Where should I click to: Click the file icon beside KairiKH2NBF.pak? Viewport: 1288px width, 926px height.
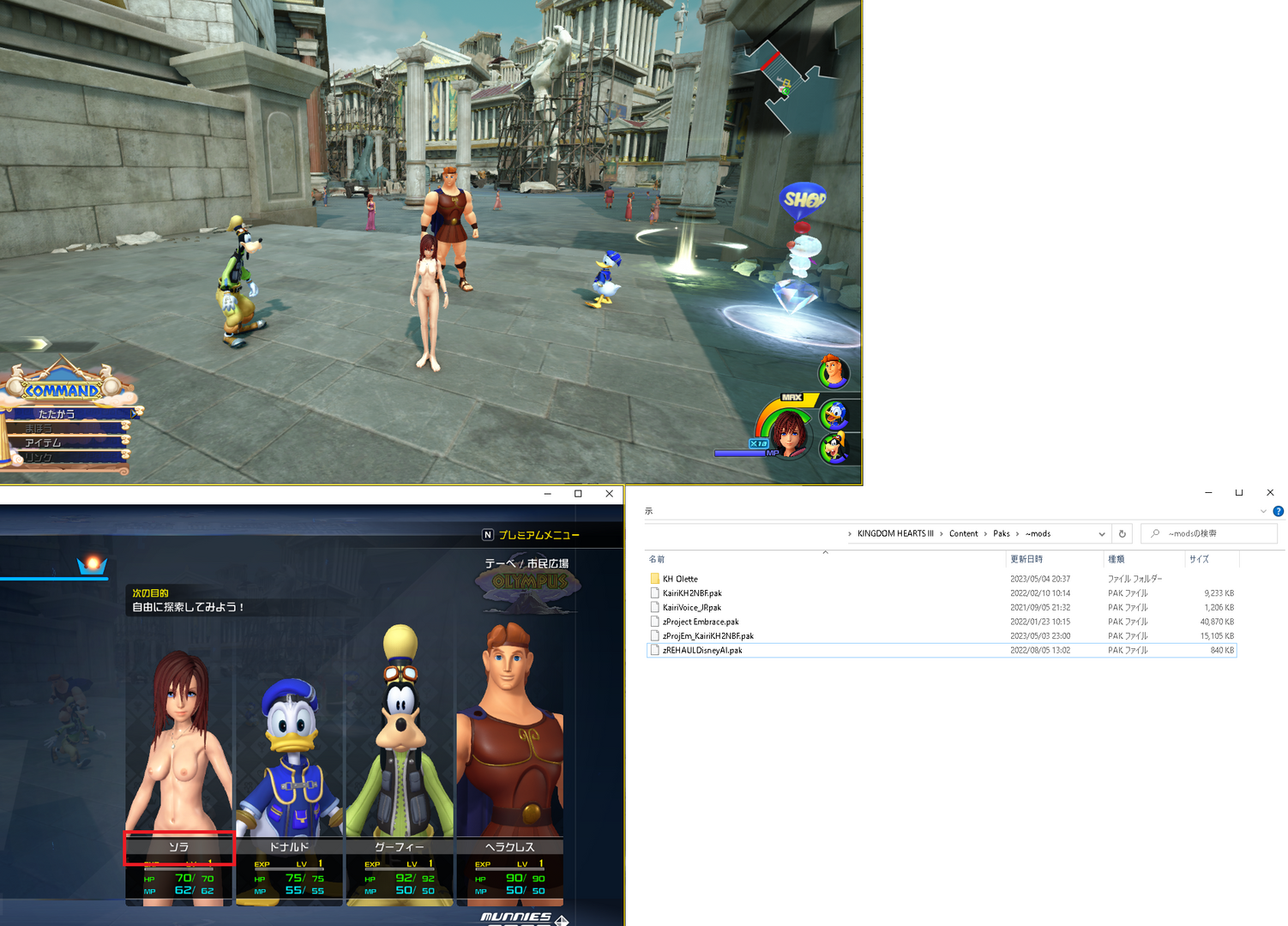coord(655,593)
